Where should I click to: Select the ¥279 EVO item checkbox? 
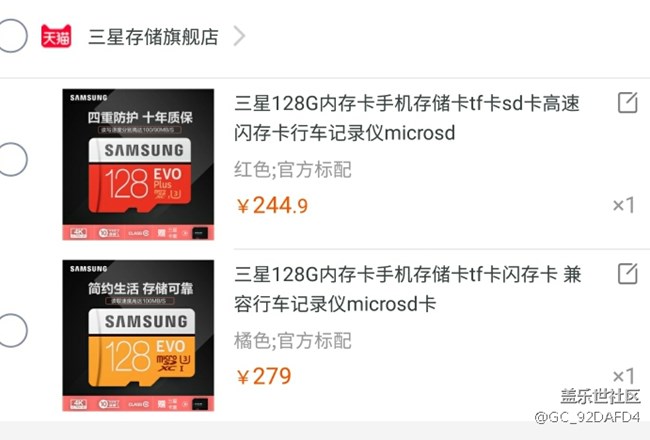click(x=12, y=331)
